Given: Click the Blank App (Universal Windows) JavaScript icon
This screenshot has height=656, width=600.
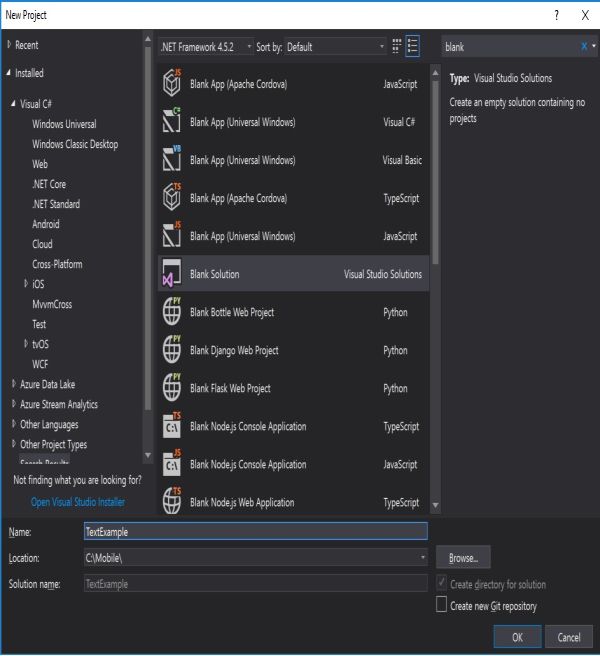Looking at the screenshot, I should pyautogui.click(x=172, y=235).
